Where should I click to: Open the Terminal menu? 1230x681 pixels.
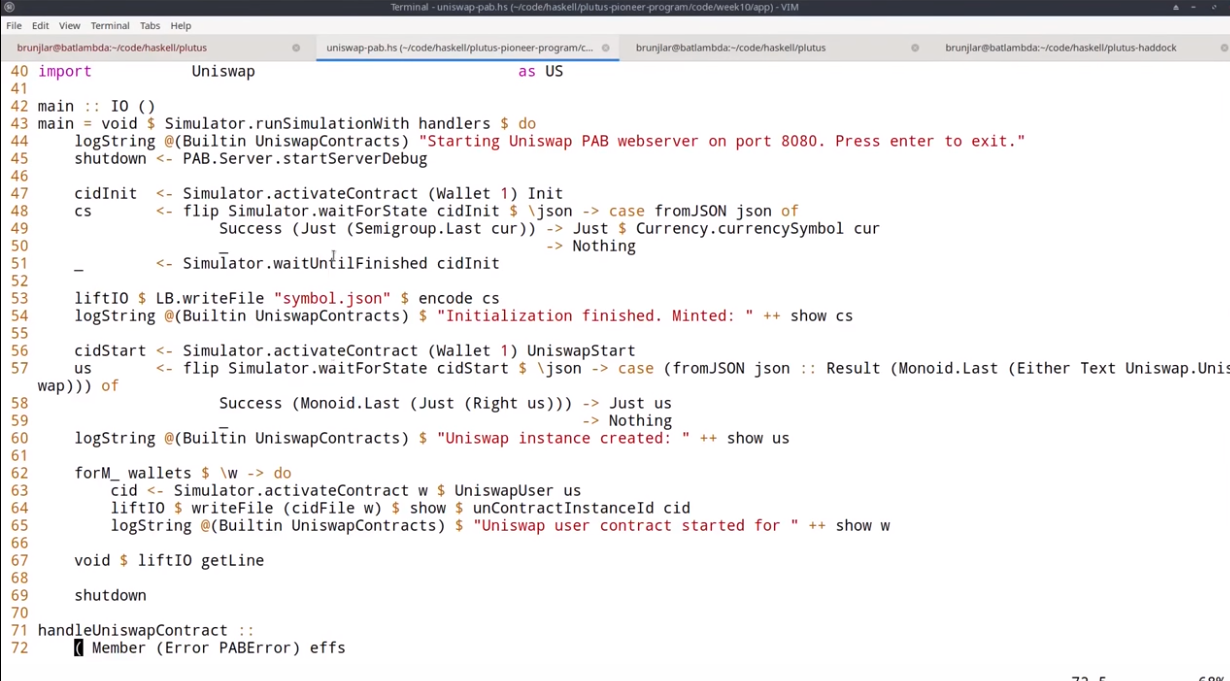coord(110,26)
